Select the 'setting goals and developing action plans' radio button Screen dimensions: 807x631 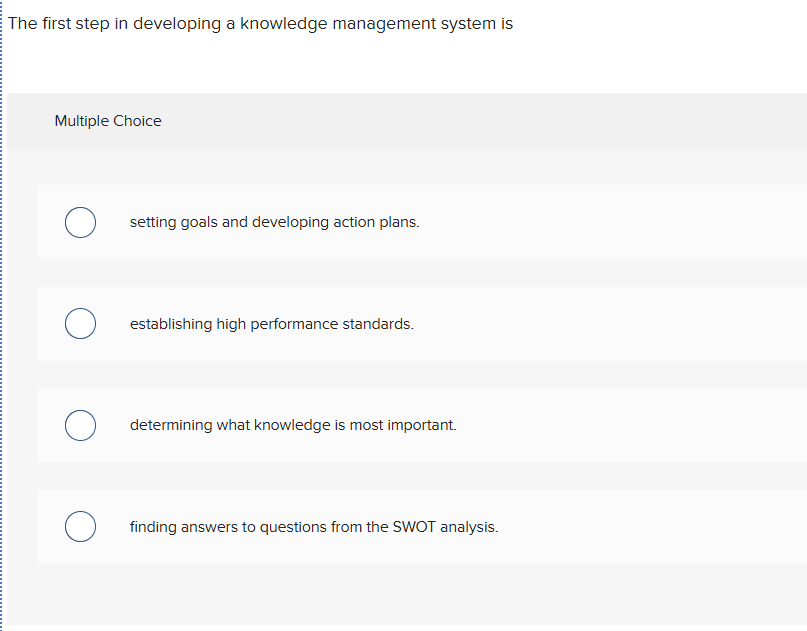pyautogui.click(x=80, y=222)
